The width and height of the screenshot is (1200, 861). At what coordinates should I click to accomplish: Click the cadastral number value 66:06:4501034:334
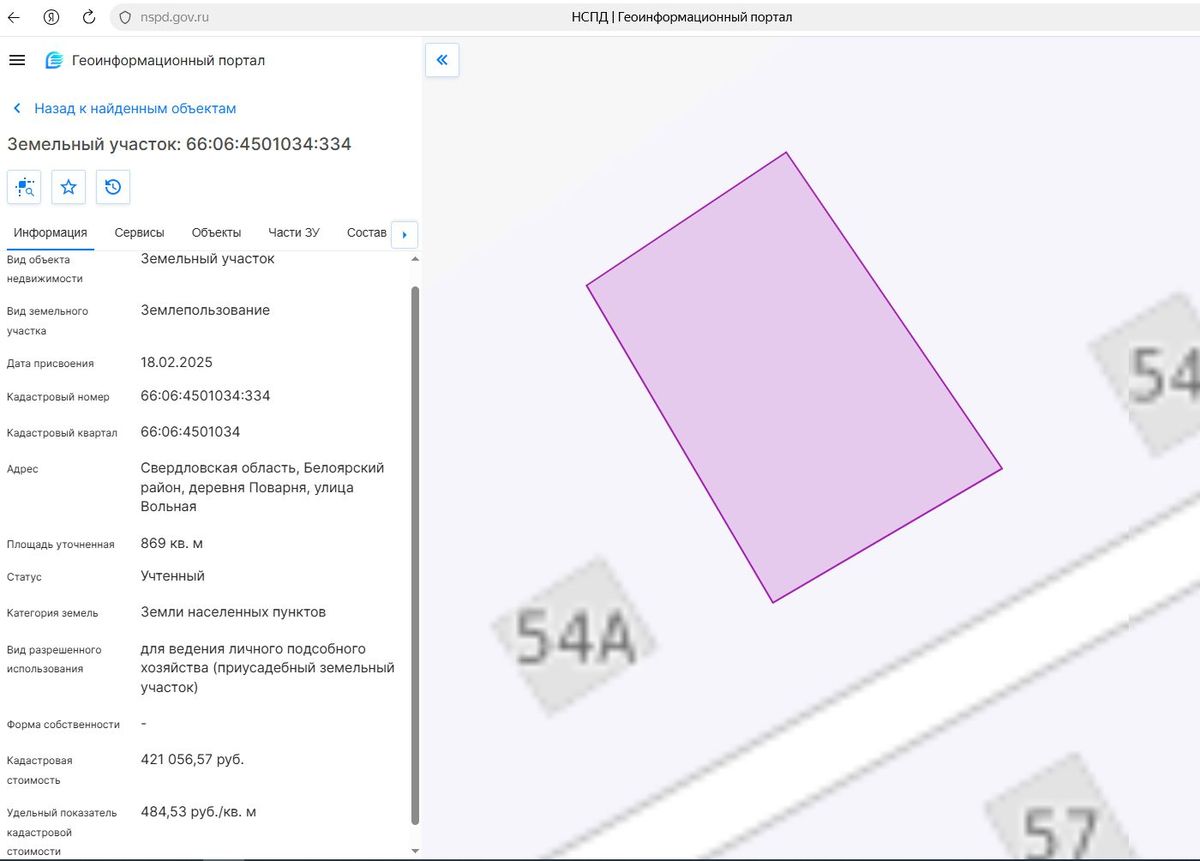click(x=205, y=396)
